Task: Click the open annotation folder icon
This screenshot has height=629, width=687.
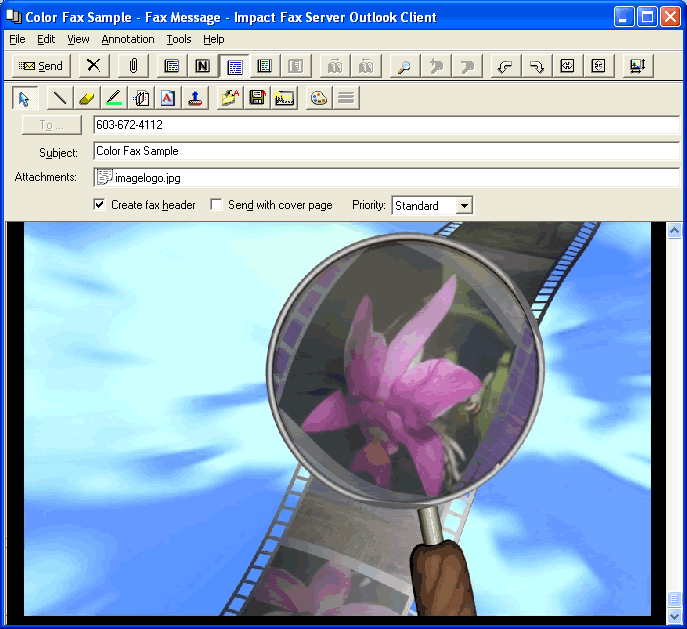Action: (230, 98)
